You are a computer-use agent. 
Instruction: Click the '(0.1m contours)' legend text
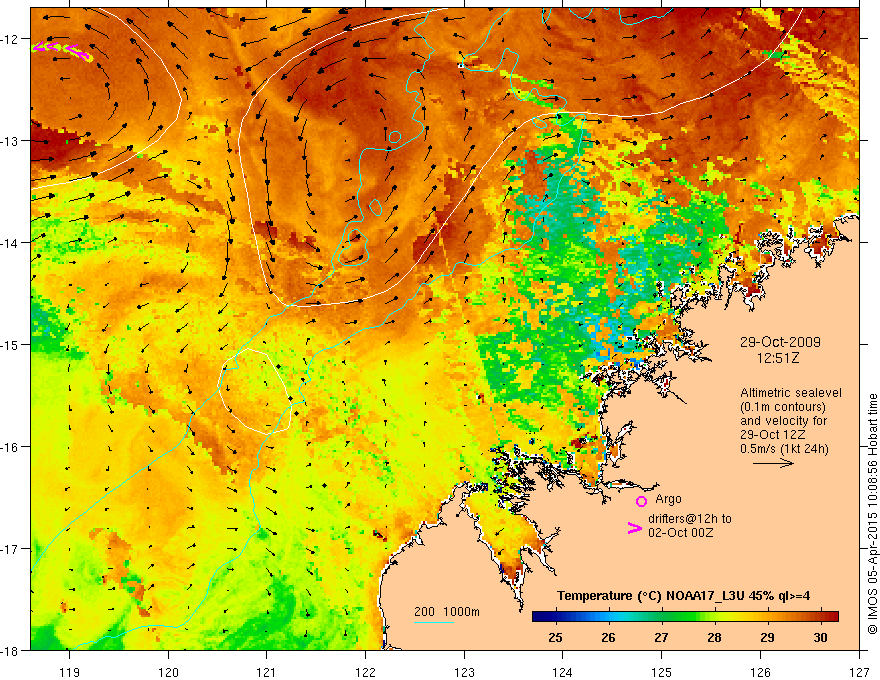(783, 407)
